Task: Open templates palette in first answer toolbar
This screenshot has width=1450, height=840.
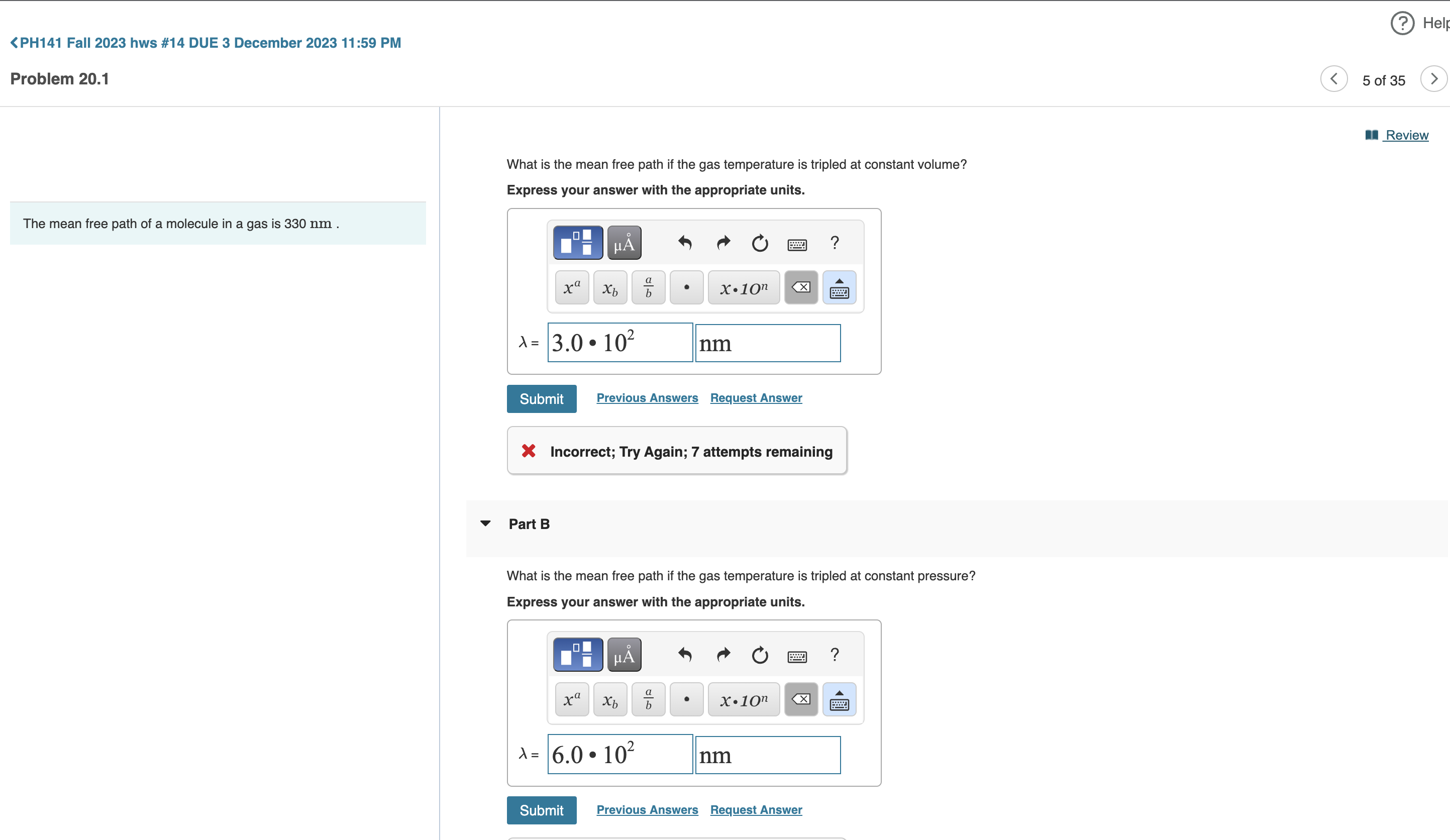Action: pos(578,243)
